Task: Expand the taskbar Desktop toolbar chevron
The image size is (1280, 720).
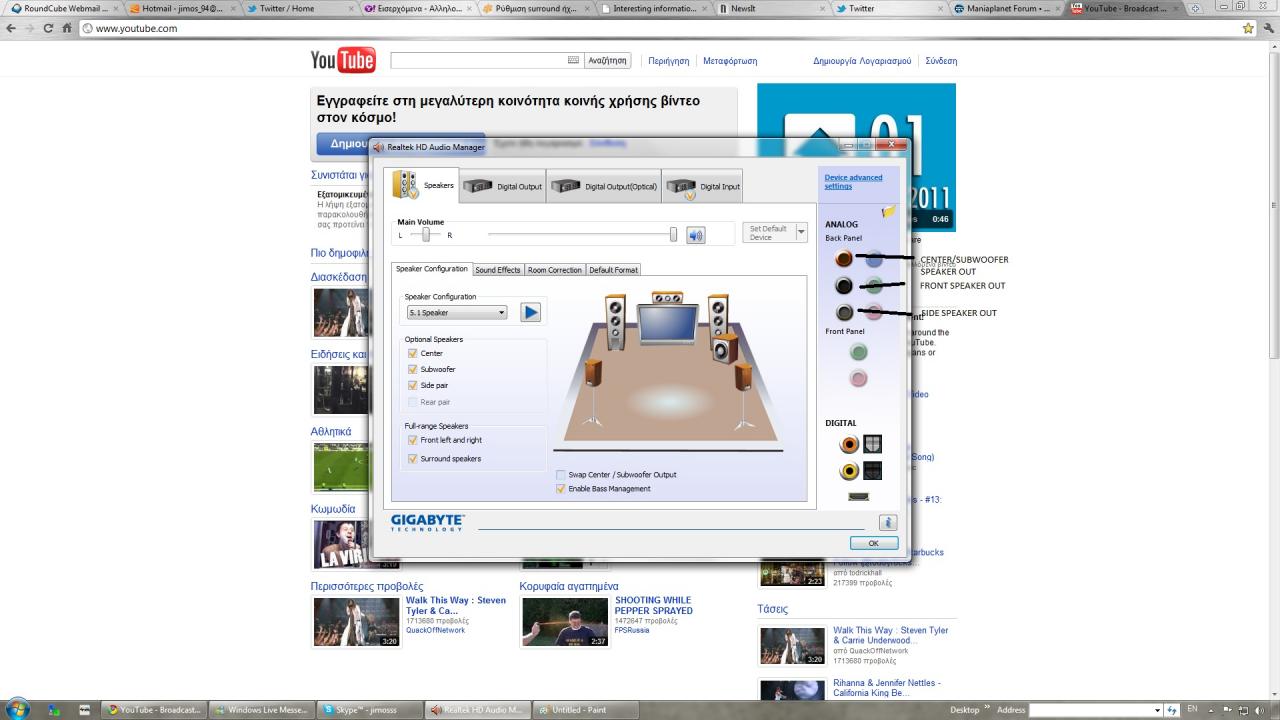Action: pos(988,708)
